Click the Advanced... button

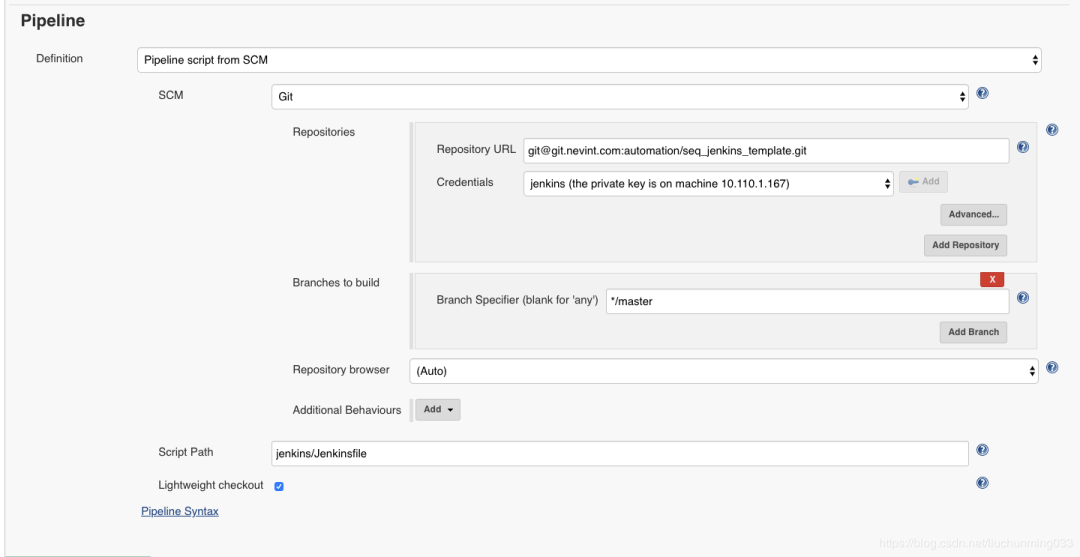point(973,214)
